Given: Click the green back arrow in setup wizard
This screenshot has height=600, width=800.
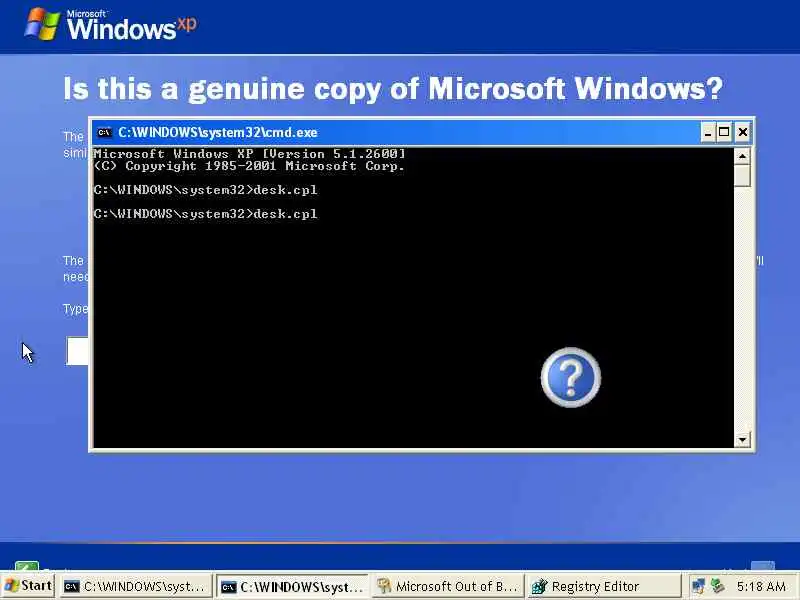Looking at the screenshot, I should pos(27,566).
